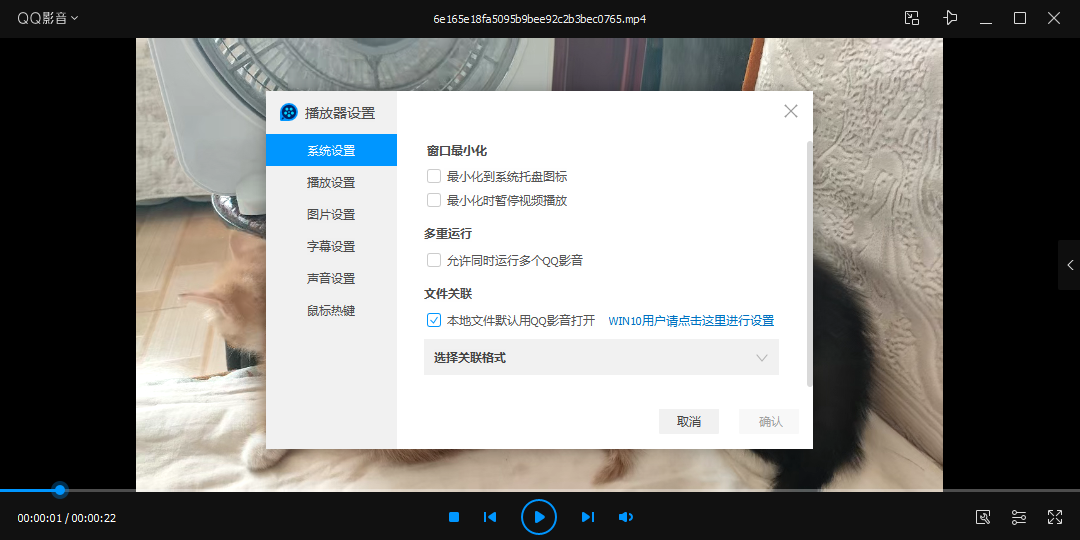Pin window on top icon
The height and width of the screenshot is (540, 1080).
pos(951,18)
